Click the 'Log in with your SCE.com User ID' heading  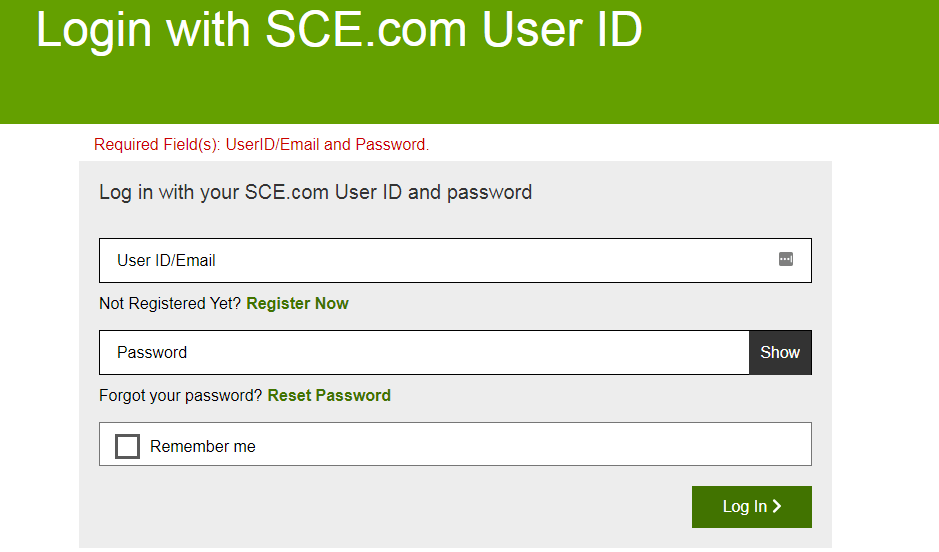315,192
